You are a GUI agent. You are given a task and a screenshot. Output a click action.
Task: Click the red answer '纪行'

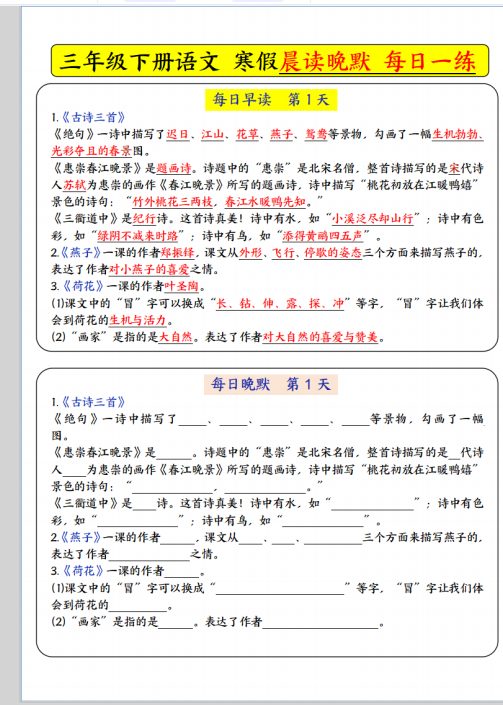coord(144,219)
